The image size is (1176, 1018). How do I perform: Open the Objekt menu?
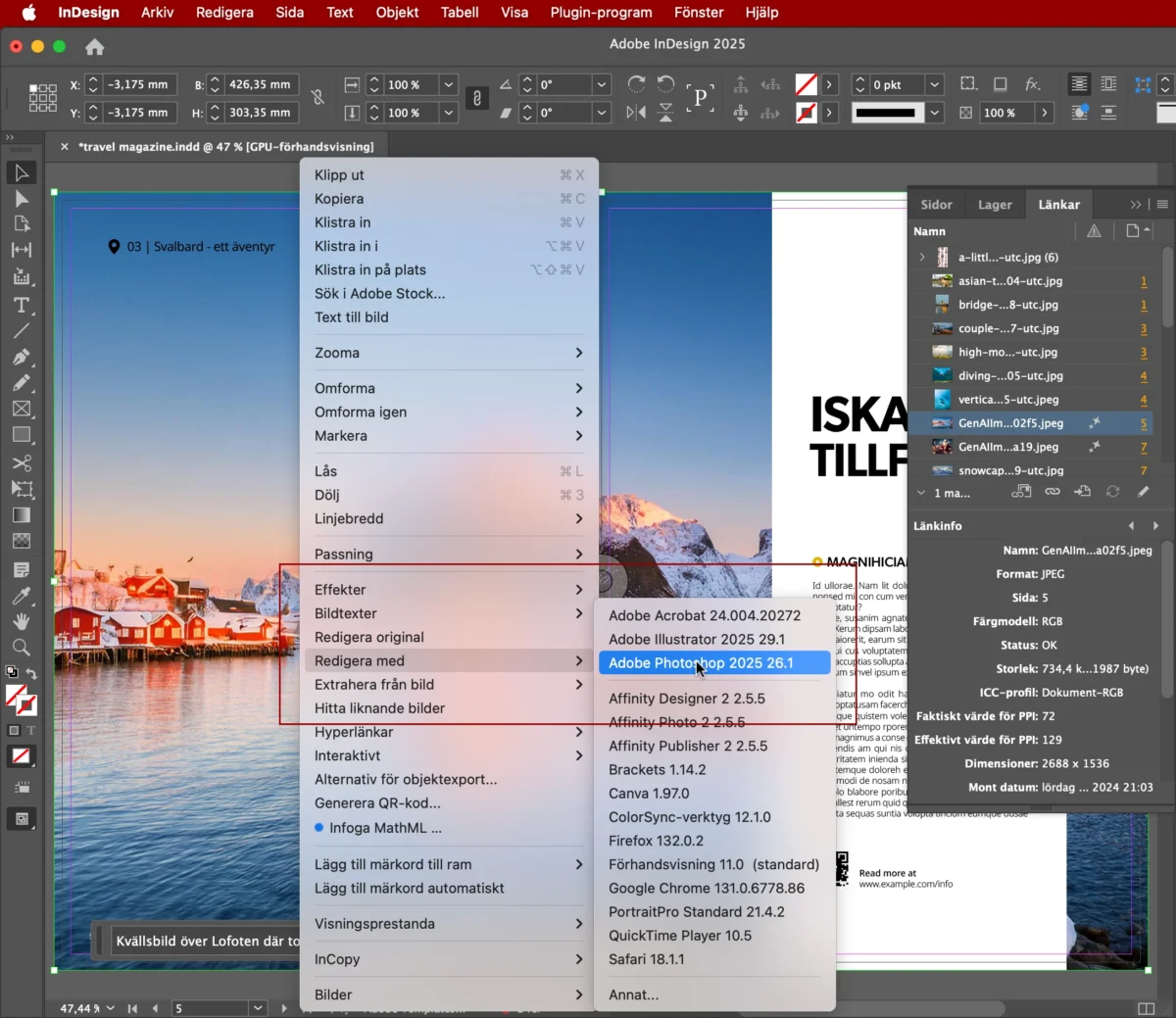pyautogui.click(x=397, y=13)
